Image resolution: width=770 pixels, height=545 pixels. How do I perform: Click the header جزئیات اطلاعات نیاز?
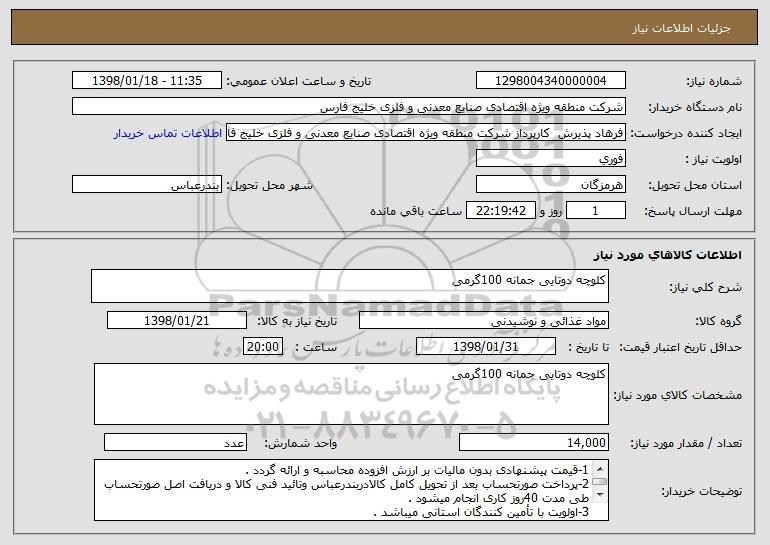[681, 28]
